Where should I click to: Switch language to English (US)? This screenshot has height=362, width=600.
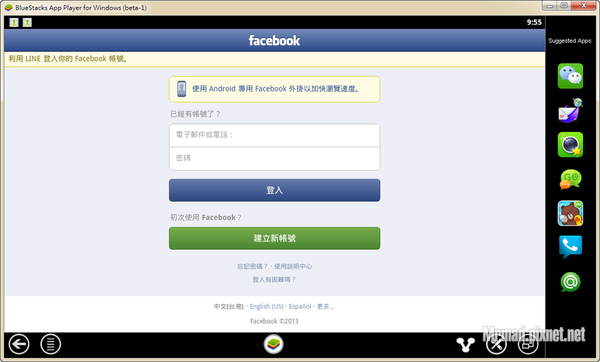point(266,307)
